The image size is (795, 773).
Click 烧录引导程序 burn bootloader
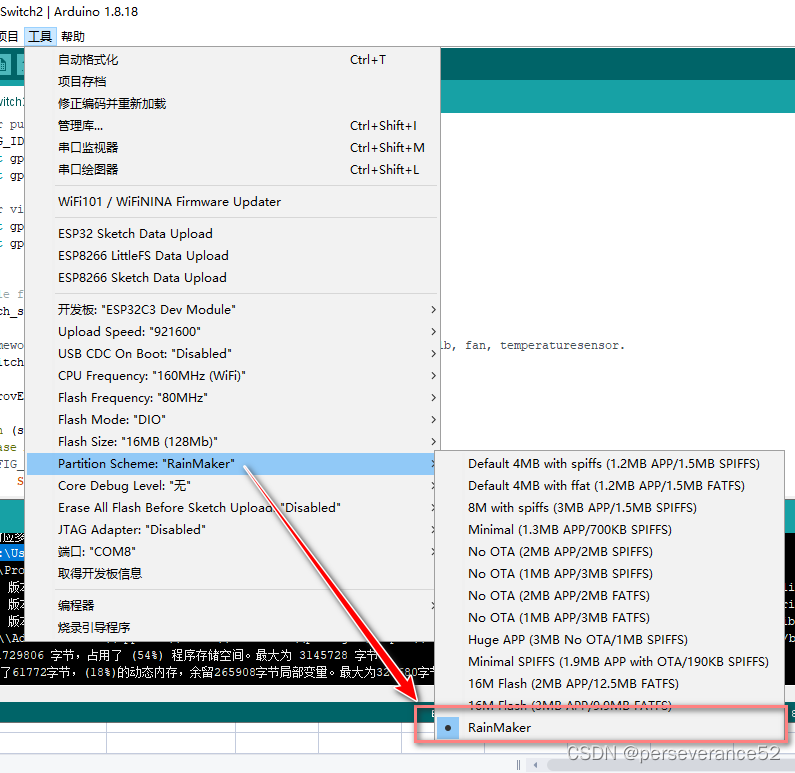coord(232,628)
